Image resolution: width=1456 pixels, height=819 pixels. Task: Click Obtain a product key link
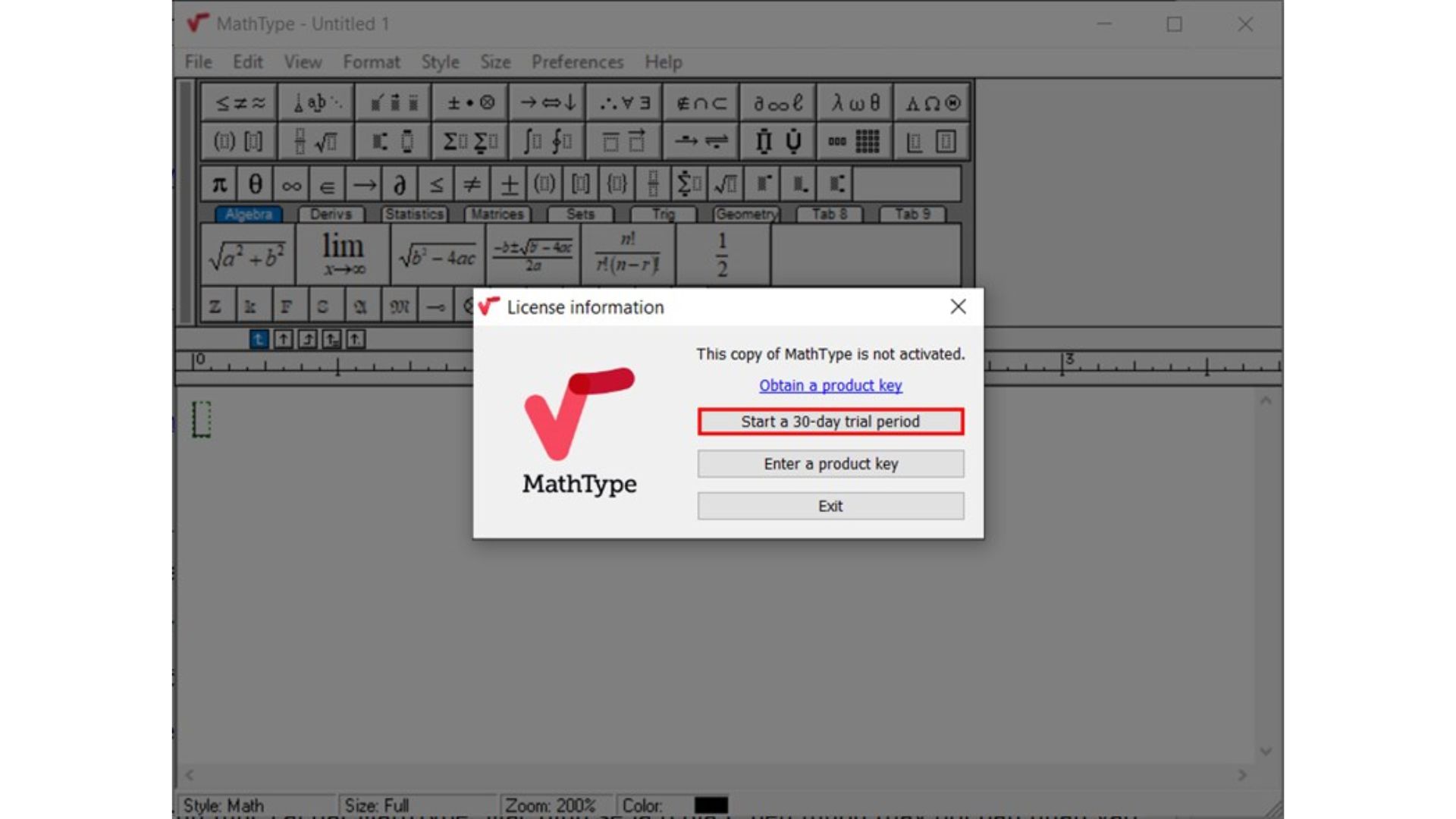[x=830, y=385]
